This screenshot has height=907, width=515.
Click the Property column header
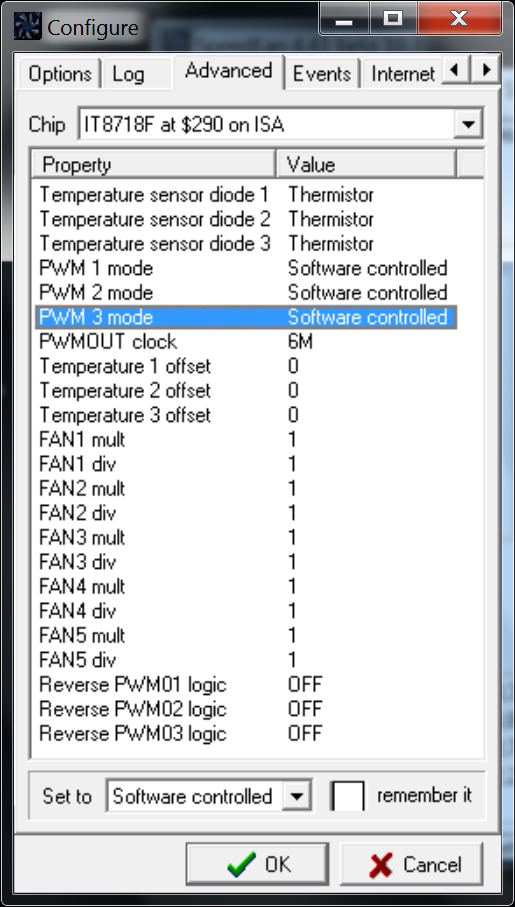(x=153, y=165)
